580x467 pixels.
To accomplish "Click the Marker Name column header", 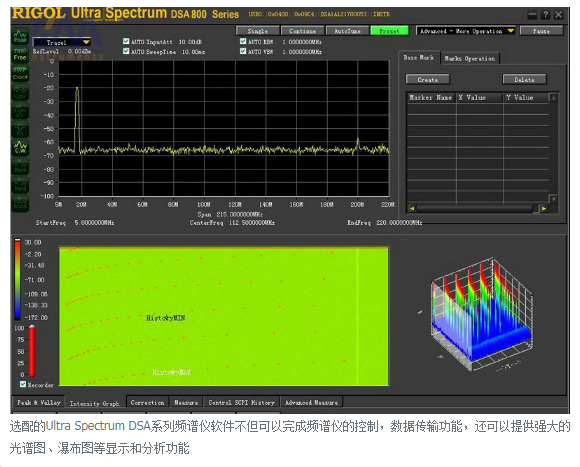I will [x=431, y=98].
